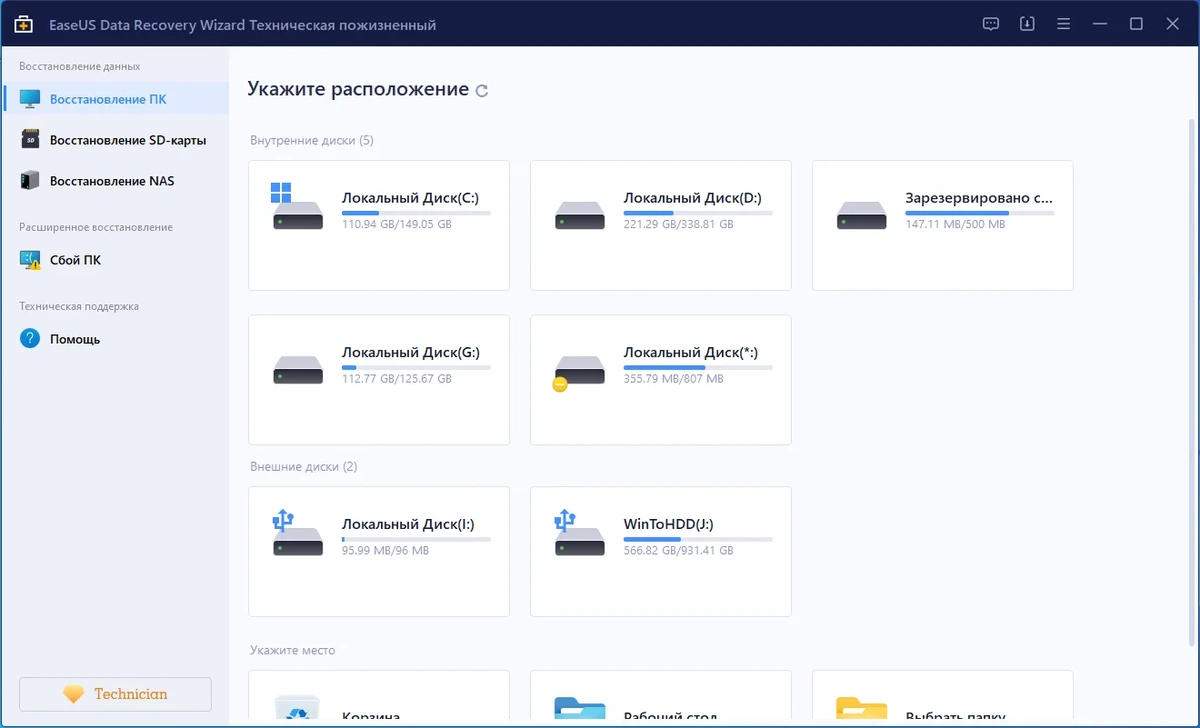Viewport: 1200px width, 728px height.
Task: Click the crashed PC warning icon
Action: [x=30, y=260]
